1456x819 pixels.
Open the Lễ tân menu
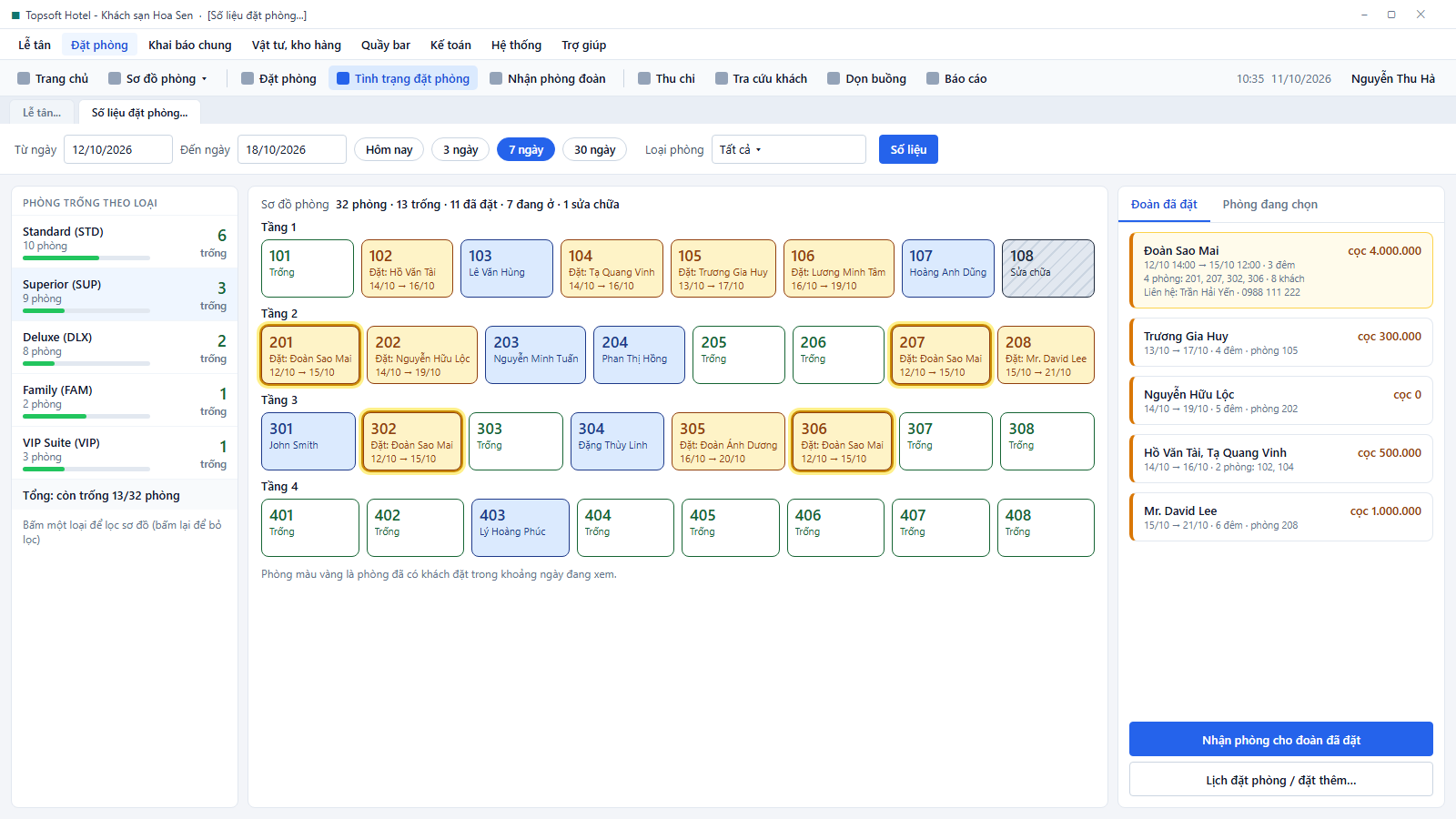pyautogui.click(x=35, y=45)
